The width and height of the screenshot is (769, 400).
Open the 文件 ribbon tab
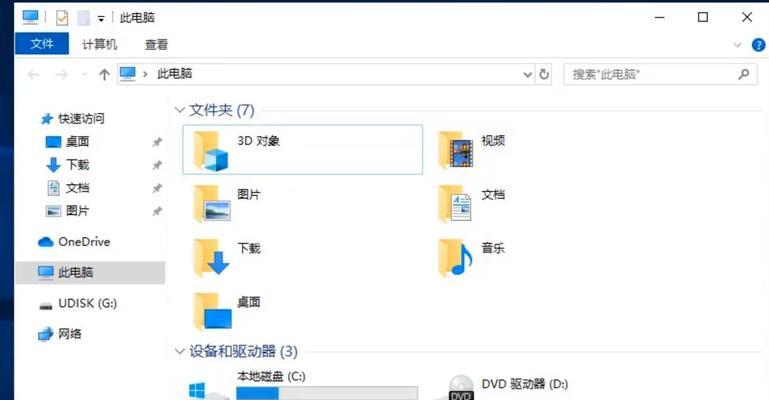pos(42,44)
